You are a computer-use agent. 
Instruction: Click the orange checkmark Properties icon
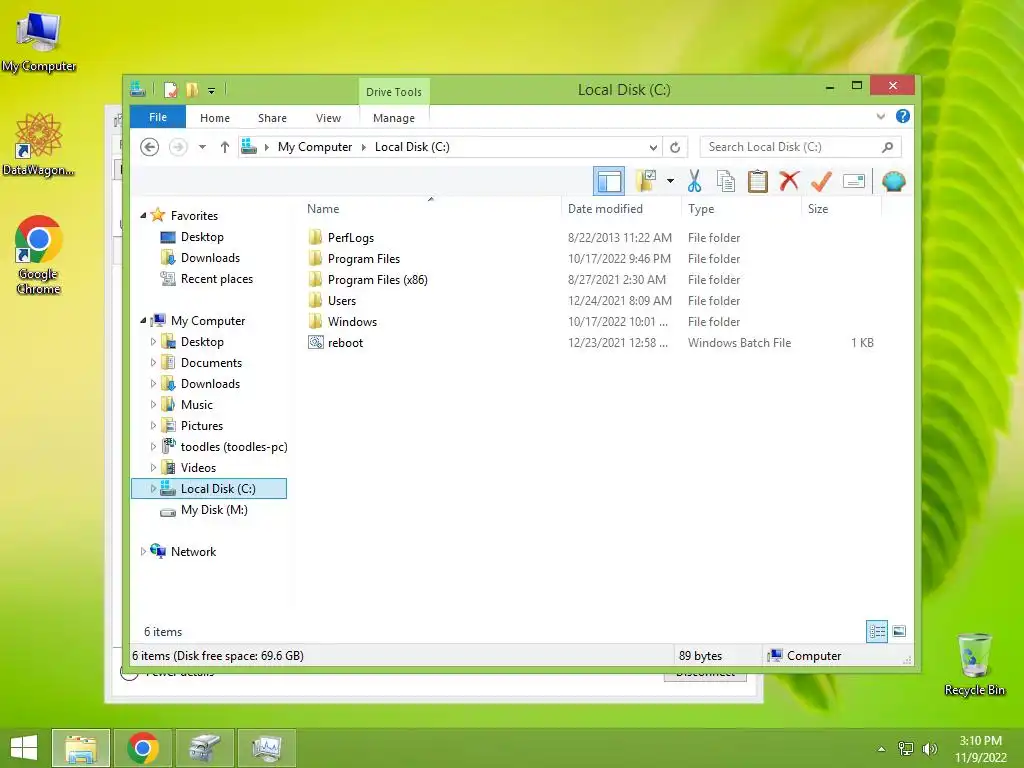[x=821, y=181]
